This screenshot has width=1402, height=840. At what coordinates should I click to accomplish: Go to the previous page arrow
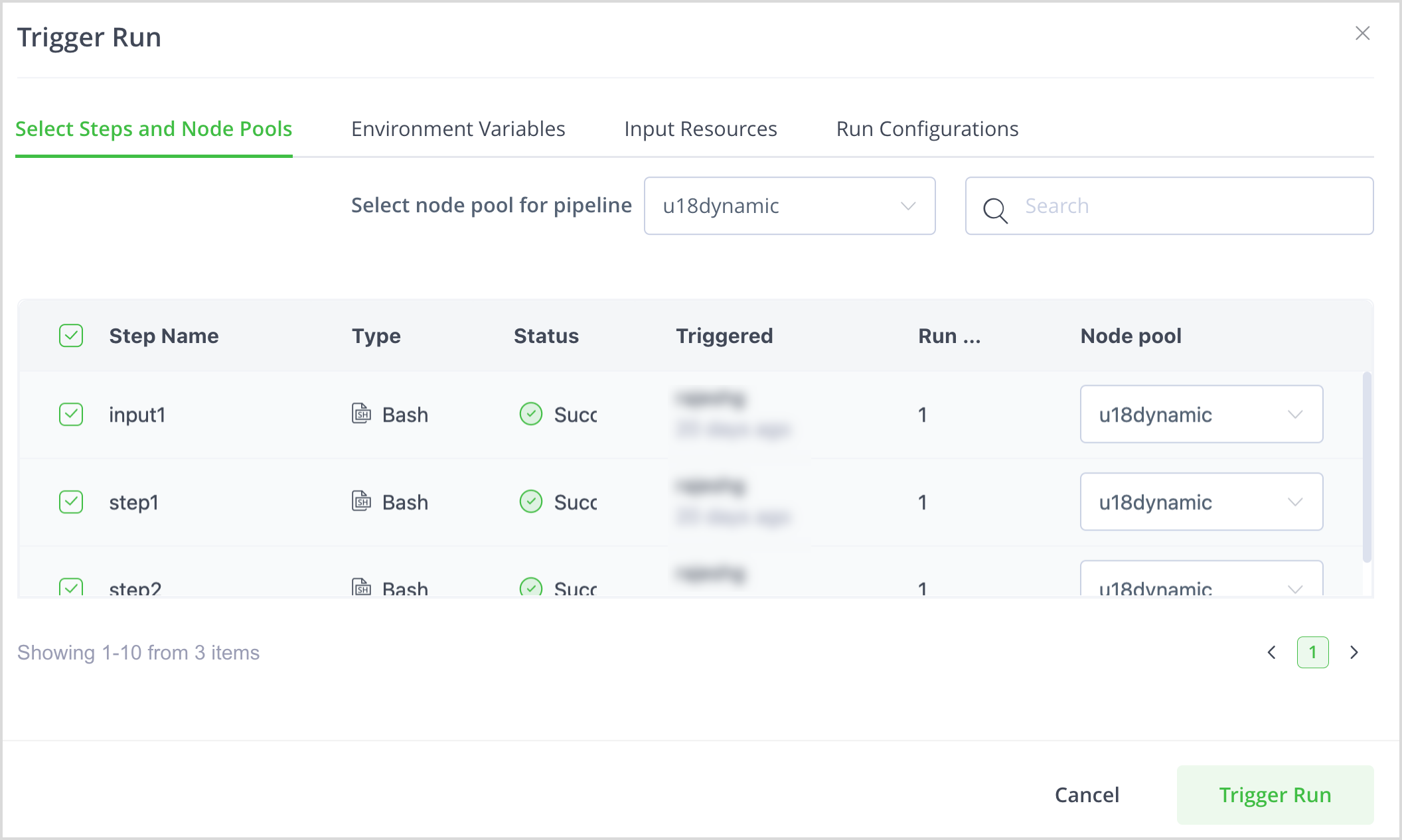click(1272, 653)
